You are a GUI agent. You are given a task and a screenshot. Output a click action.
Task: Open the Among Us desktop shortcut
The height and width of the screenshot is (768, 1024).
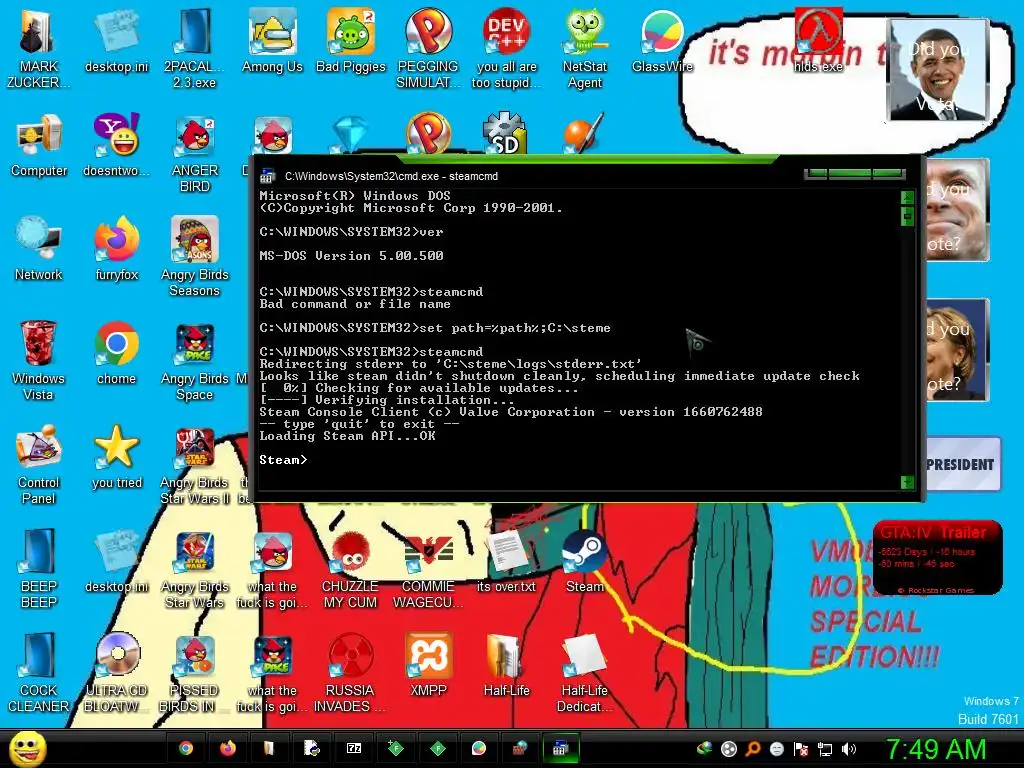272,40
